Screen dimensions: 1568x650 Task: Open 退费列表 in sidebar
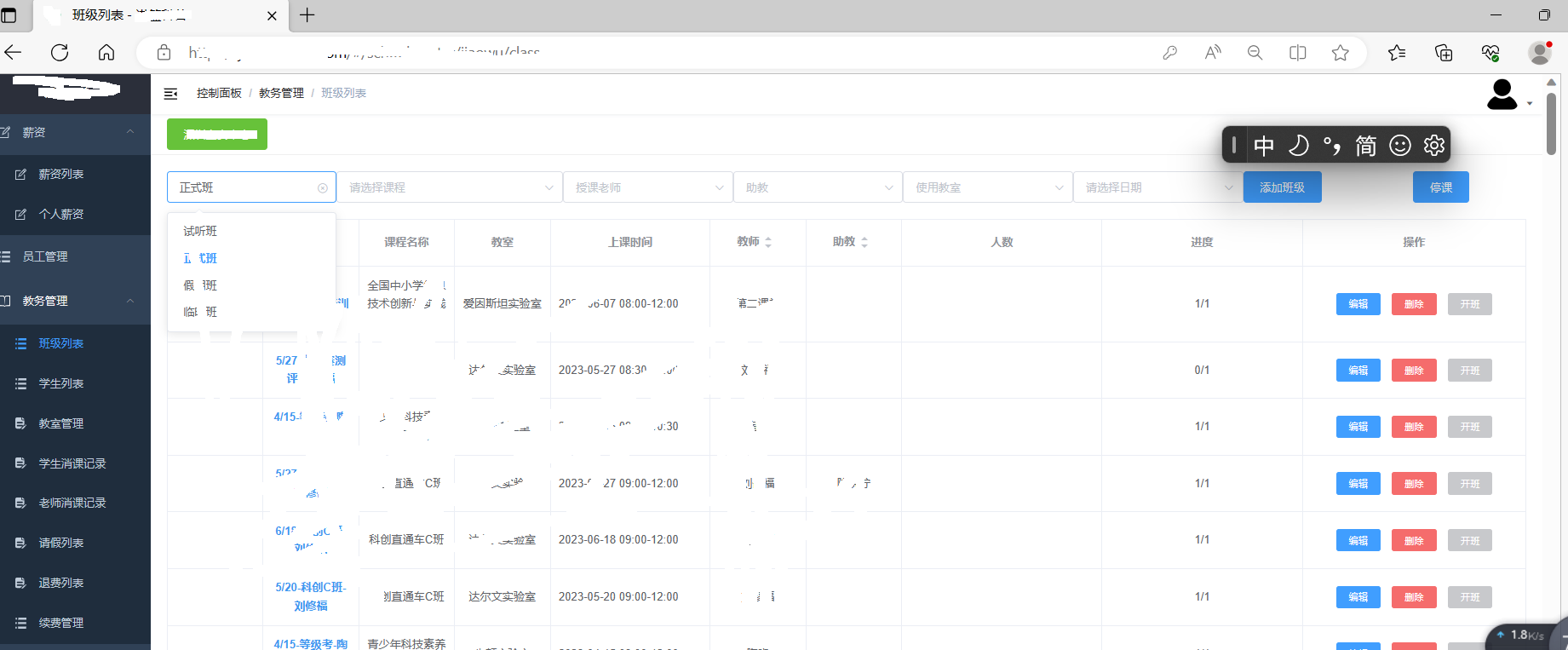point(75,583)
